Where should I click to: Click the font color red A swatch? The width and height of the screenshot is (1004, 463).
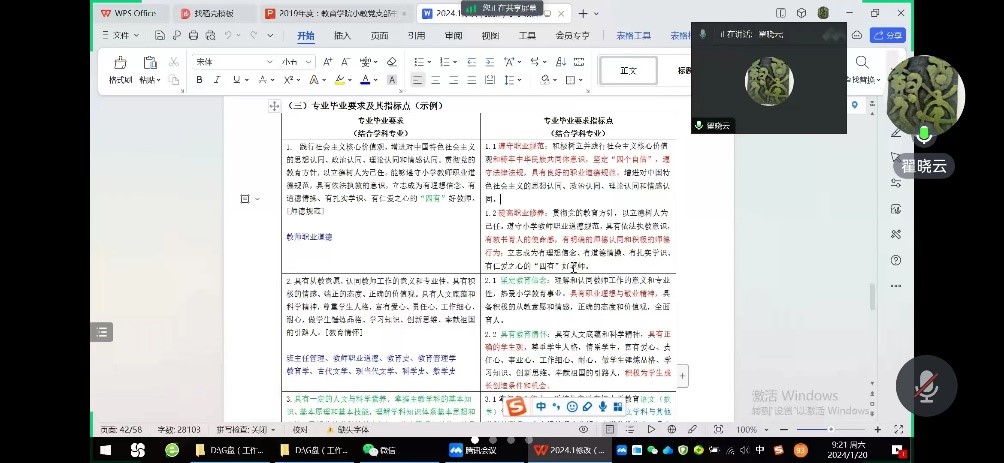pyautogui.click(x=366, y=80)
